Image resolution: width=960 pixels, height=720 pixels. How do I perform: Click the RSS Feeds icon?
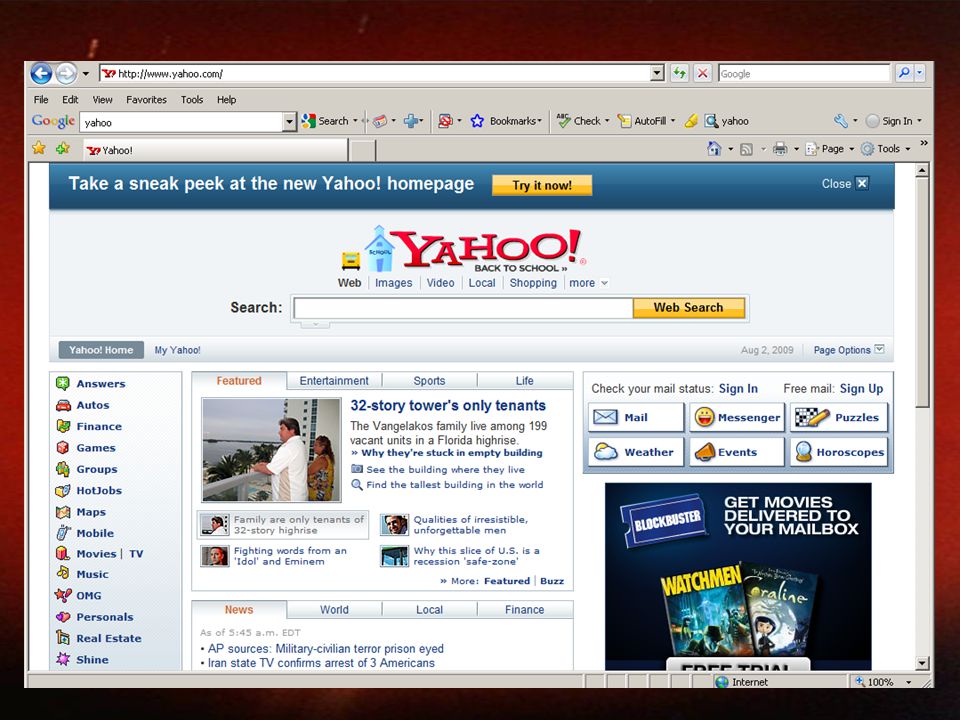click(x=746, y=148)
